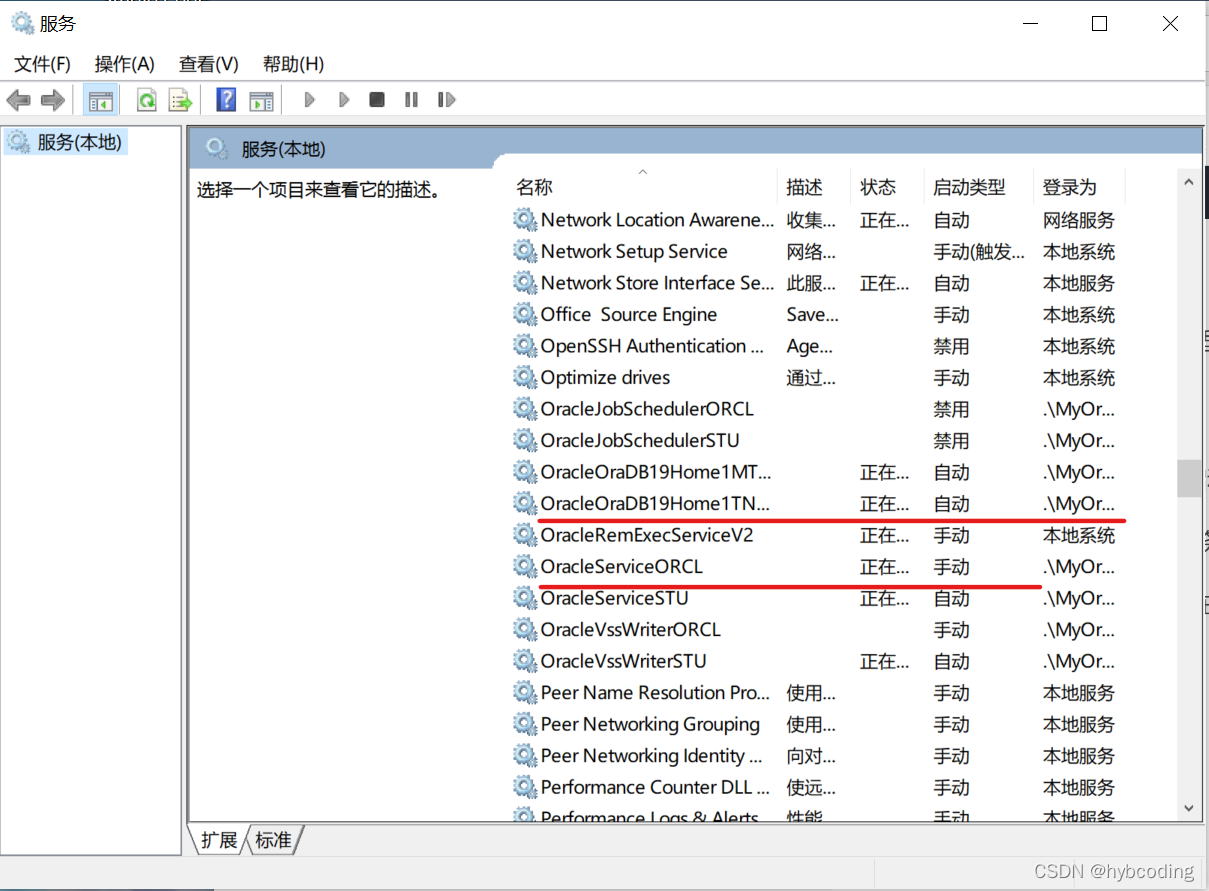Open the 查看(V) menu

[x=209, y=64]
